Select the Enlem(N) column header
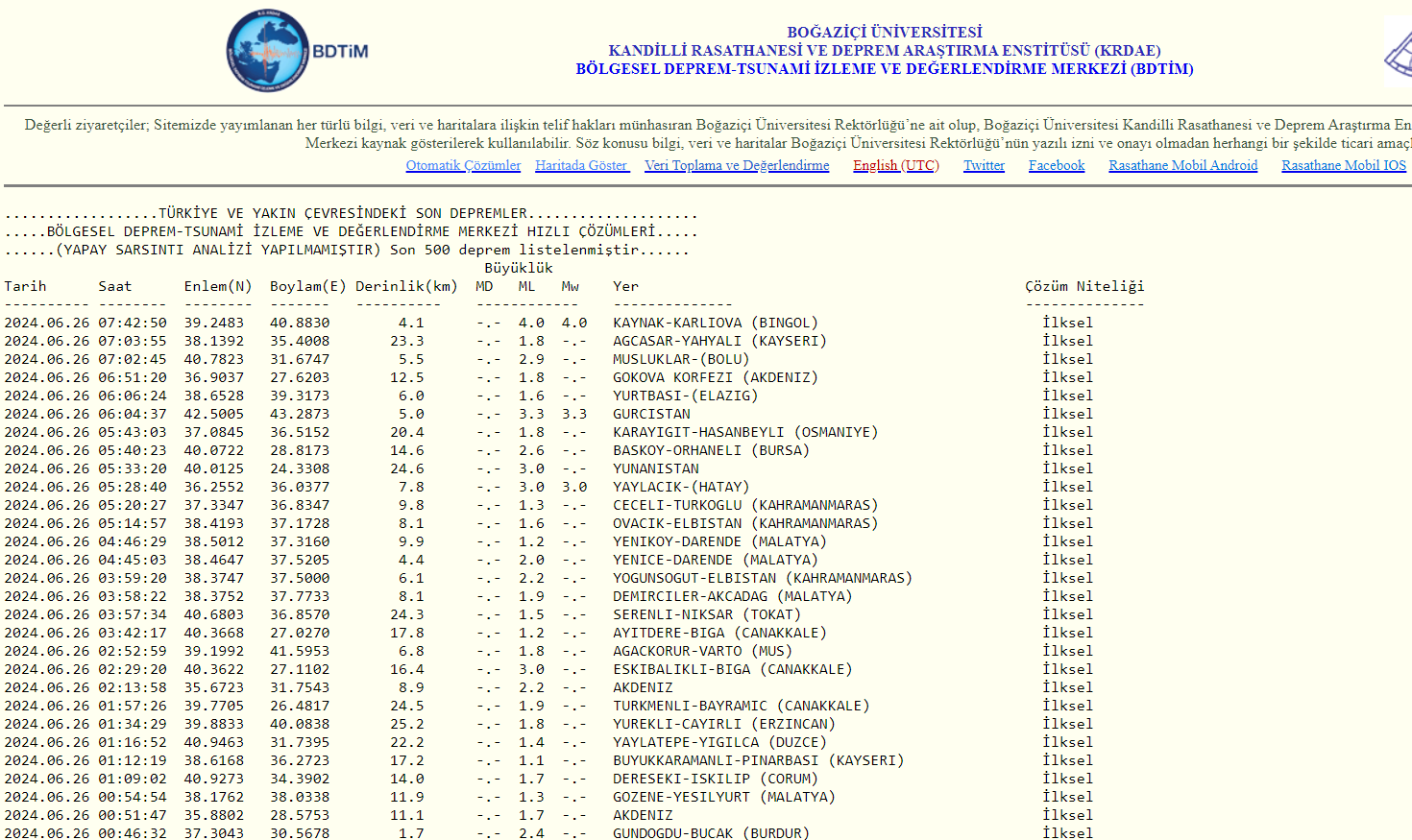The width and height of the screenshot is (1412, 840). click(x=218, y=286)
